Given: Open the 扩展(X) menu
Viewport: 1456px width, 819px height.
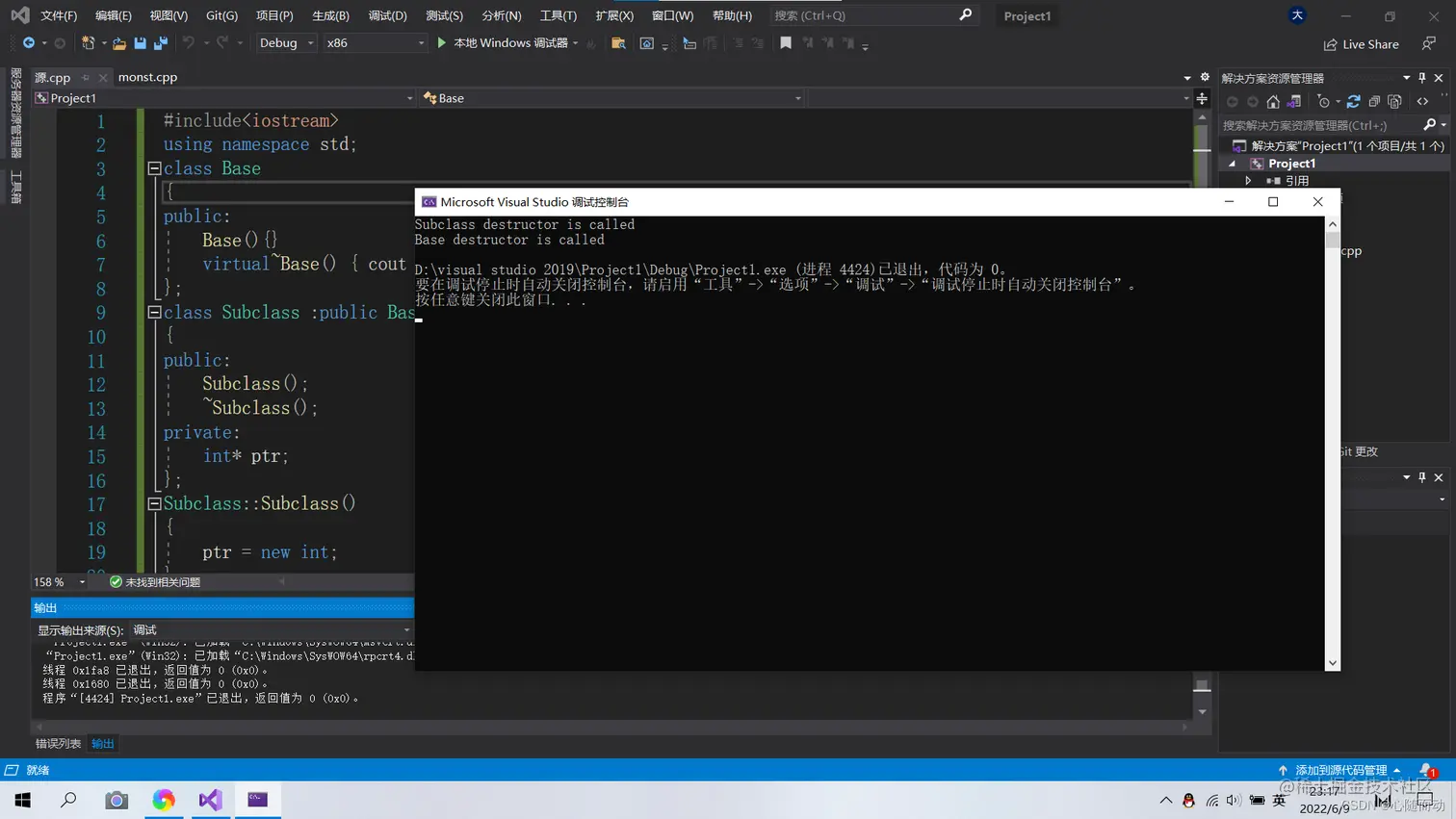Looking at the screenshot, I should coord(614,15).
